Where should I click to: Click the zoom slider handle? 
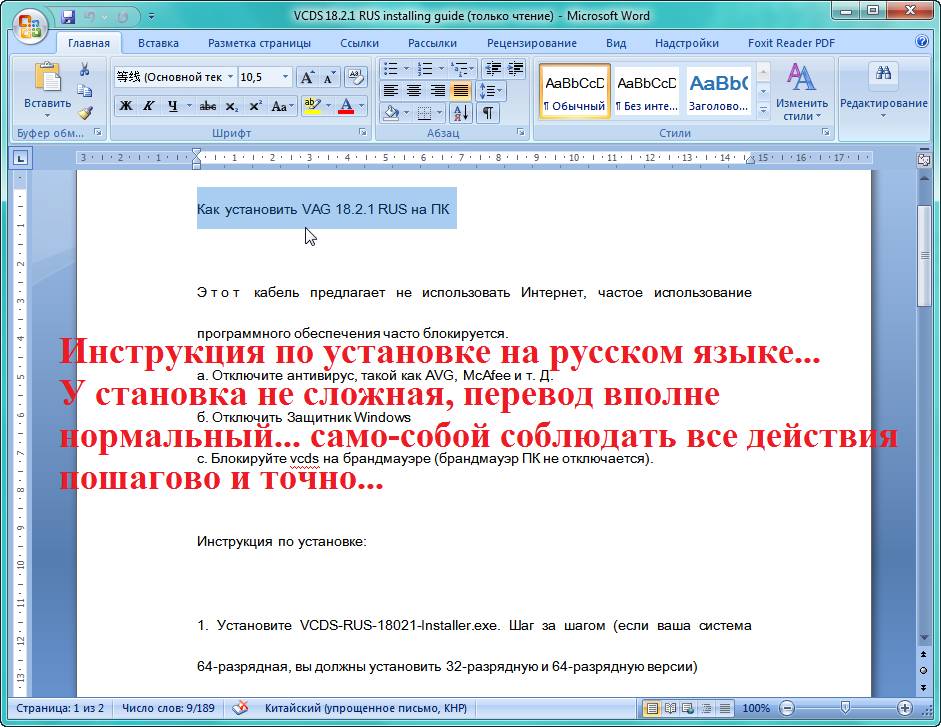(845, 708)
